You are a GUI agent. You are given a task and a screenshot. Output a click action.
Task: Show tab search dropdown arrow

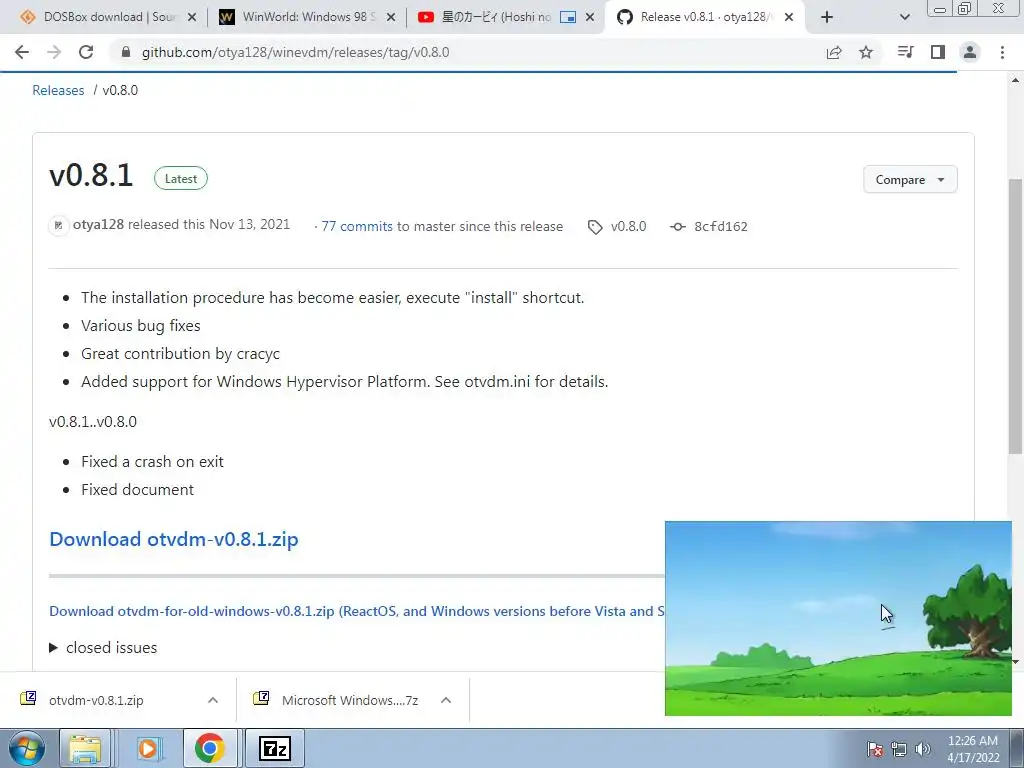(x=904, y=18)
